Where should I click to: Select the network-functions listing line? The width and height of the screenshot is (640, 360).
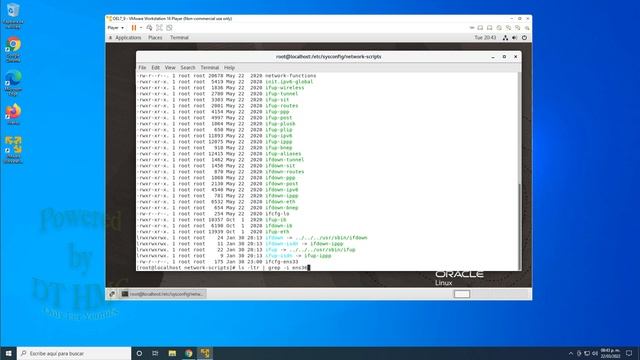227,76
